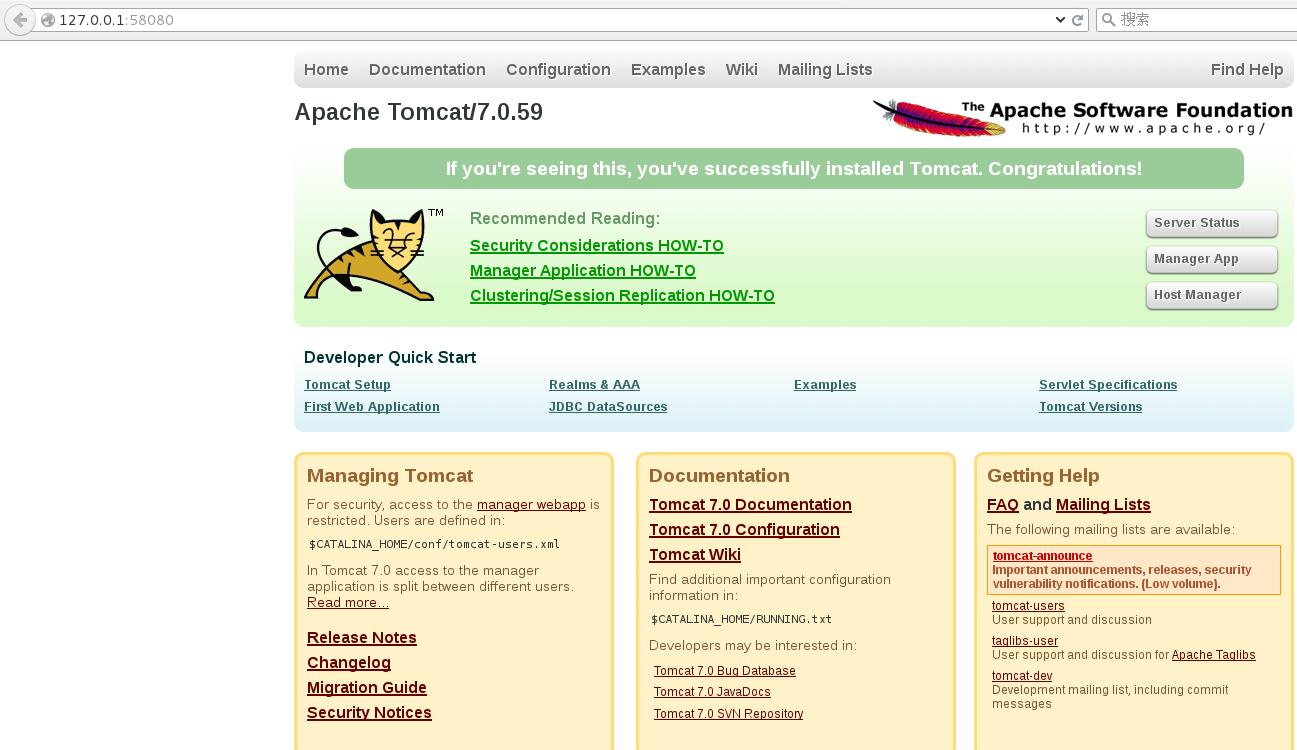Open the Documentation navigation item
Viewport: 1297px width, 750px height.
(x=427, y=70)
